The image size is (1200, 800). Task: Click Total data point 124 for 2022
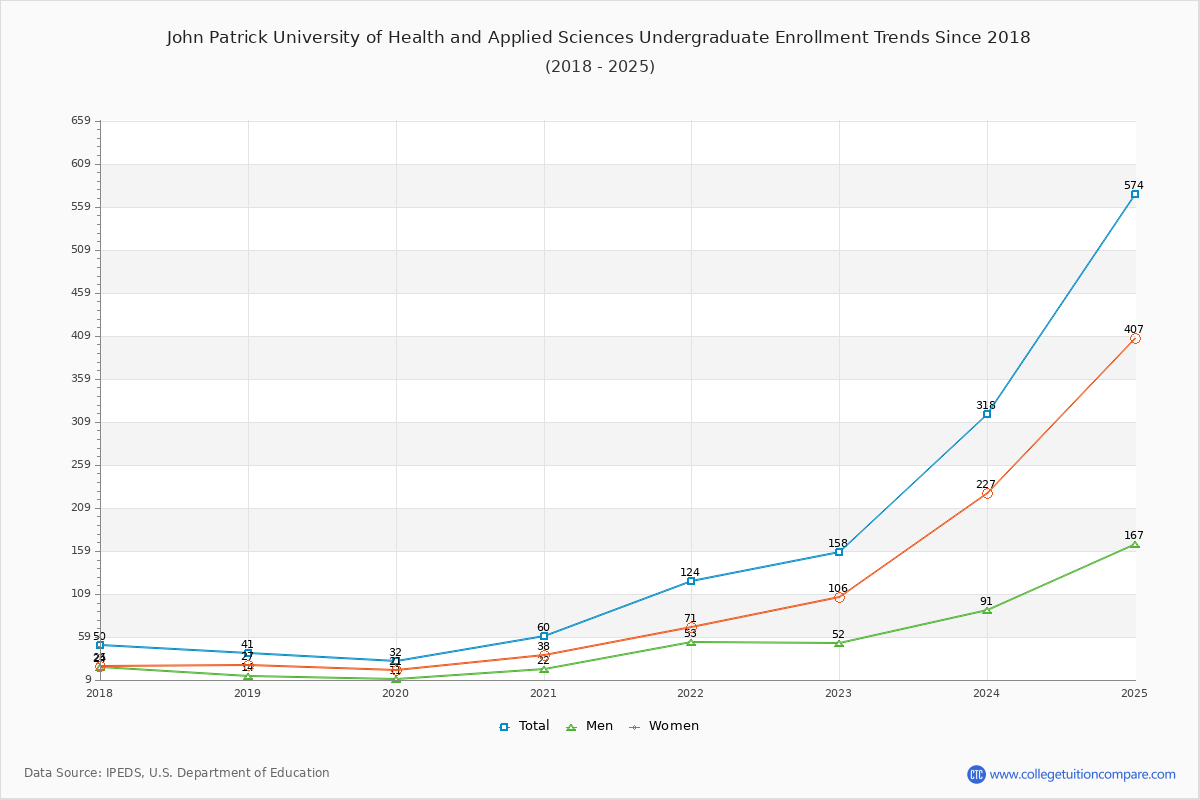[691, 581]
